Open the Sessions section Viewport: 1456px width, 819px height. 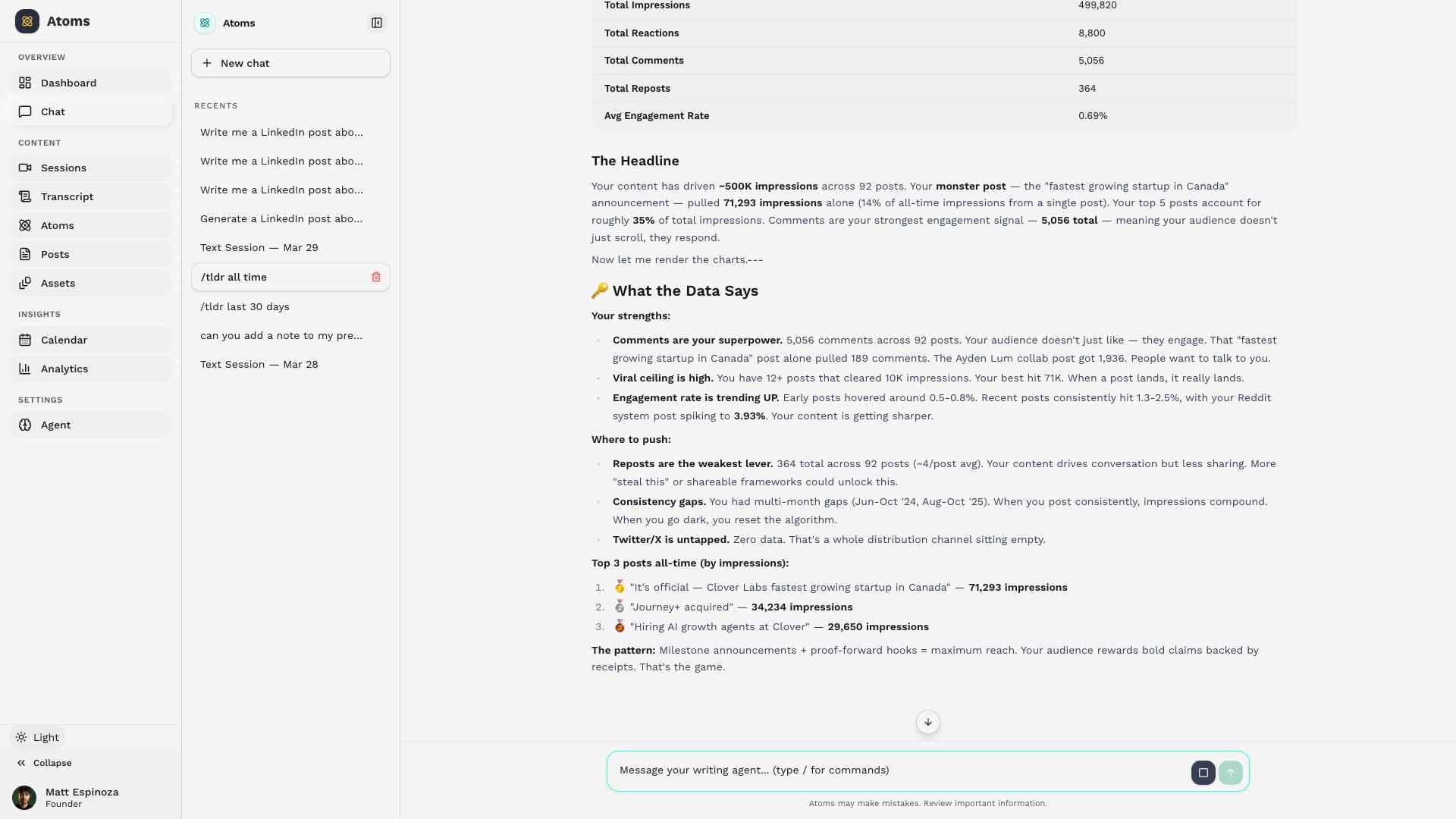[64, 168]
